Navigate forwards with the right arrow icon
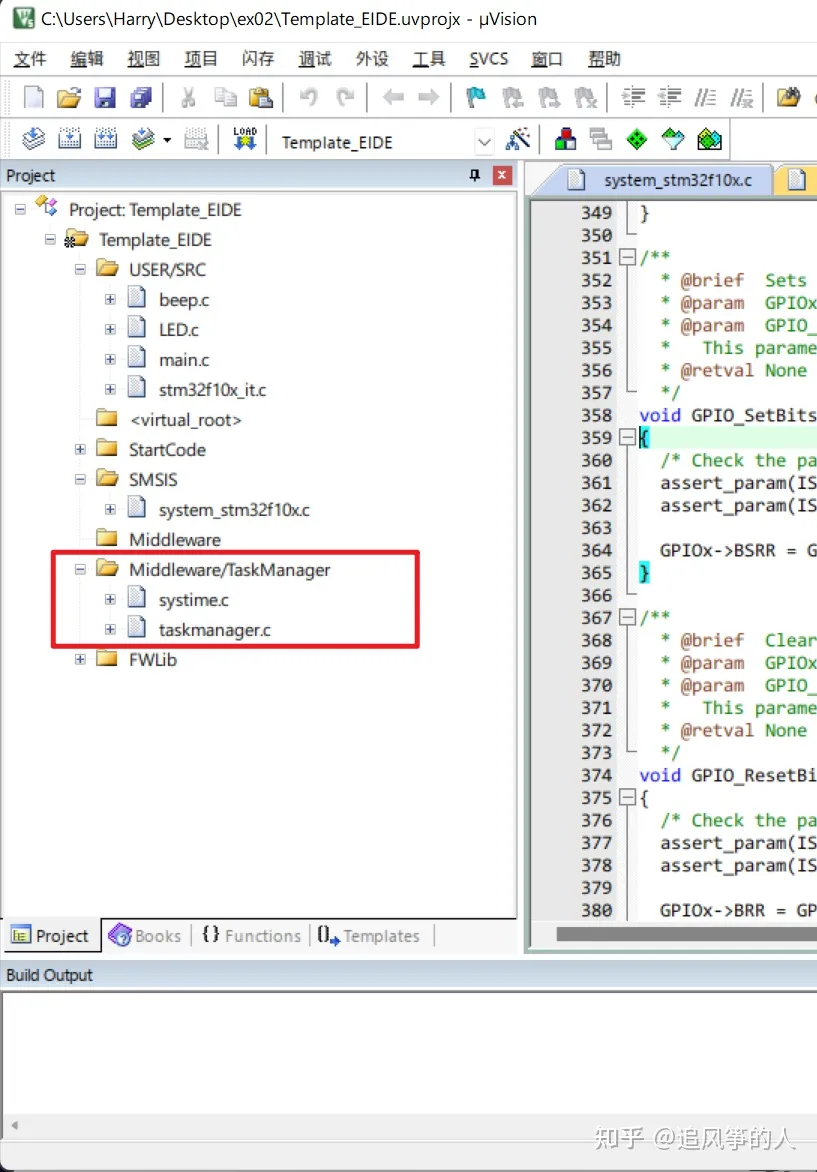This screenshot has height=1172, width=817. (x=428, y=97)
